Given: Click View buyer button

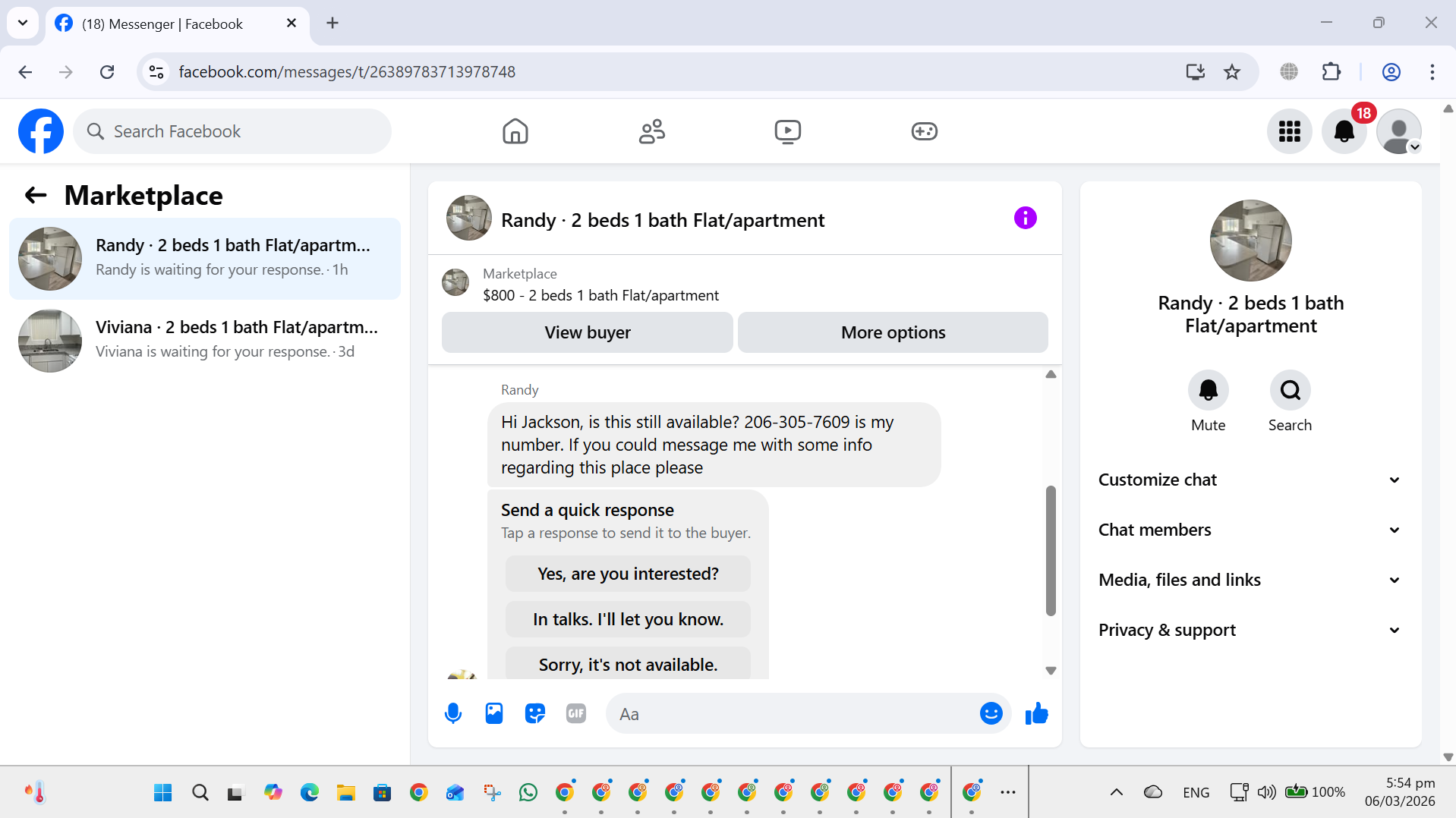Looking at the screenshot, I should click(587, 332).
